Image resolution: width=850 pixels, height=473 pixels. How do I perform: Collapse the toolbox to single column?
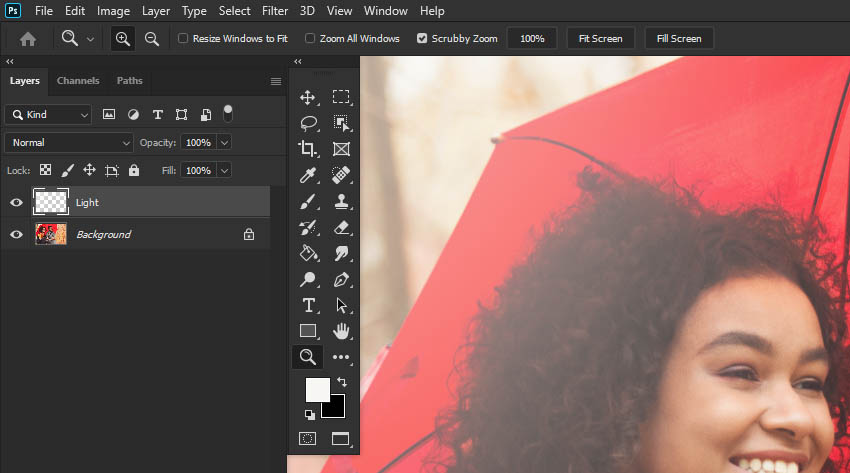pos(298,61)
